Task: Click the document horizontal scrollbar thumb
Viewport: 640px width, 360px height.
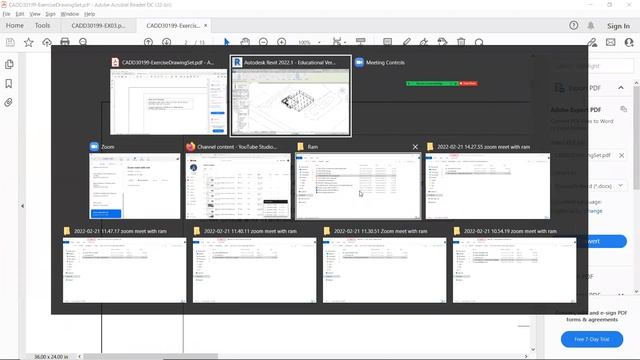Action: (151, 357)
